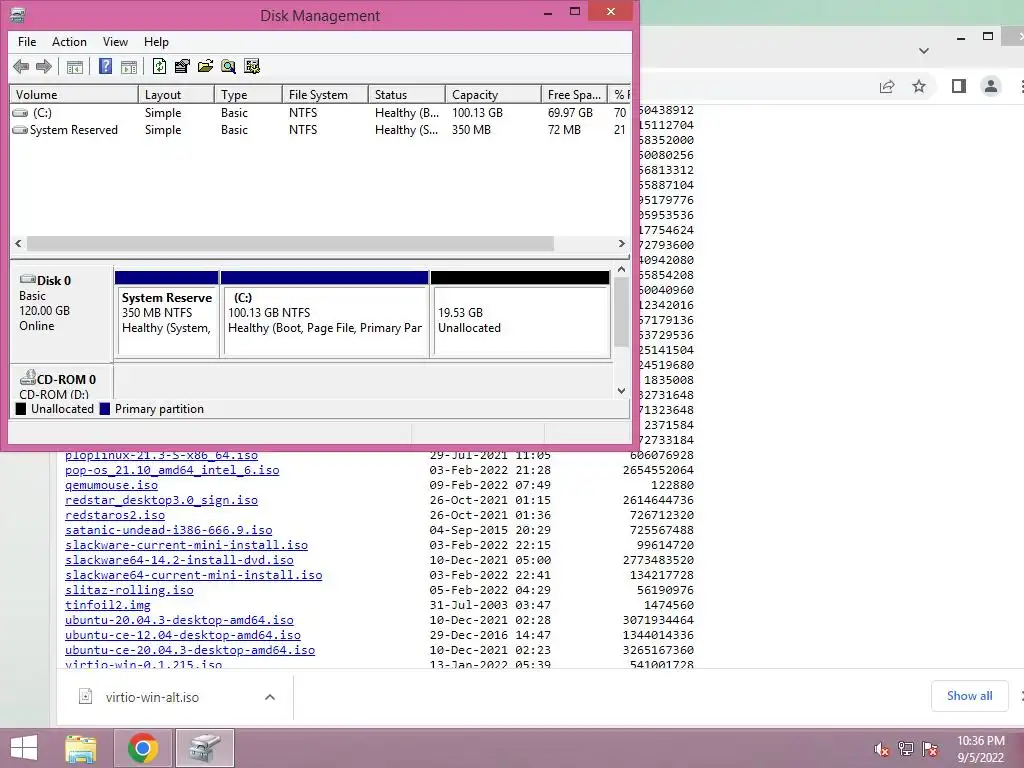Click Show all downloads button

(x=970, y=696)
